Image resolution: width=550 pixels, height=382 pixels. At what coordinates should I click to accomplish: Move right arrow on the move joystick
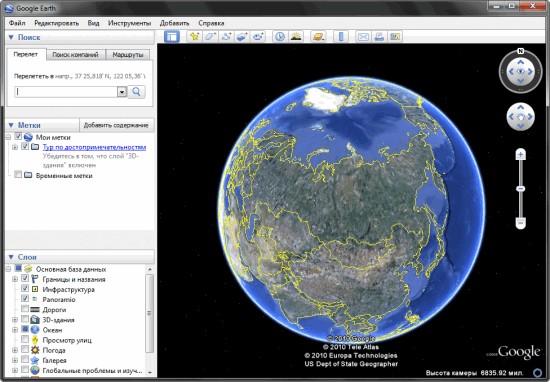tap(530, 117)
